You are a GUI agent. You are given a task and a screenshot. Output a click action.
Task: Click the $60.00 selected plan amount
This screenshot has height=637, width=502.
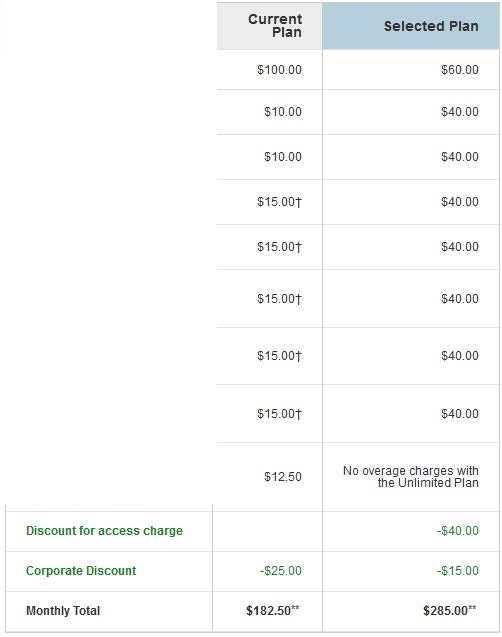(x=460, y=69)
